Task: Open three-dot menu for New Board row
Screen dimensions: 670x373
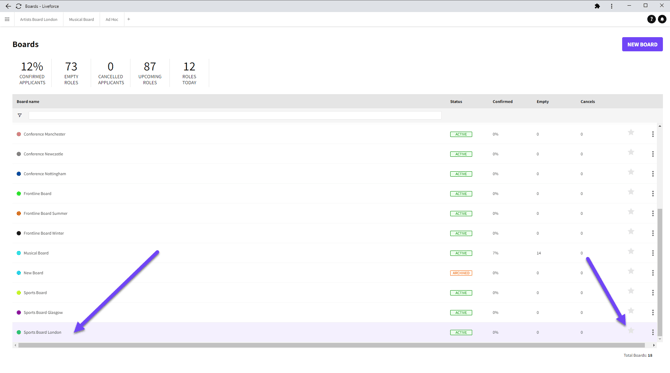Action: tap(653, 273)
